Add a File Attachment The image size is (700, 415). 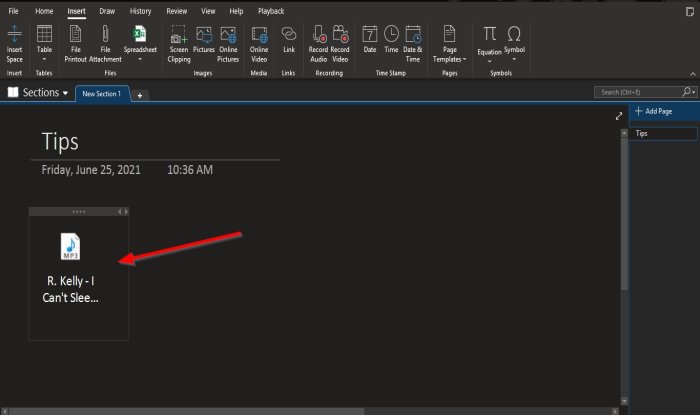pos(105,44)
